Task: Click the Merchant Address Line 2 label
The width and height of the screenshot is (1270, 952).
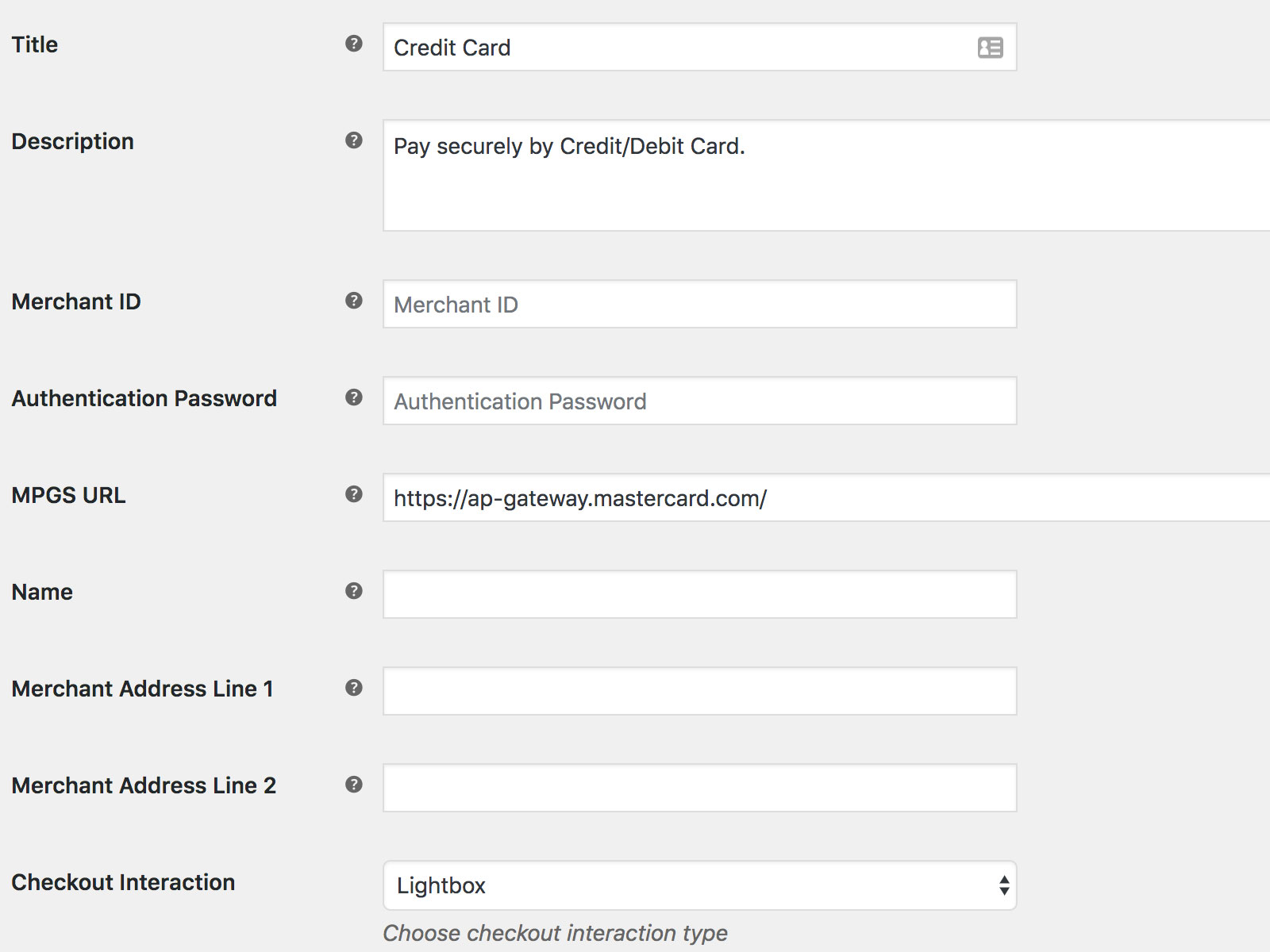Action: (144, 785)
